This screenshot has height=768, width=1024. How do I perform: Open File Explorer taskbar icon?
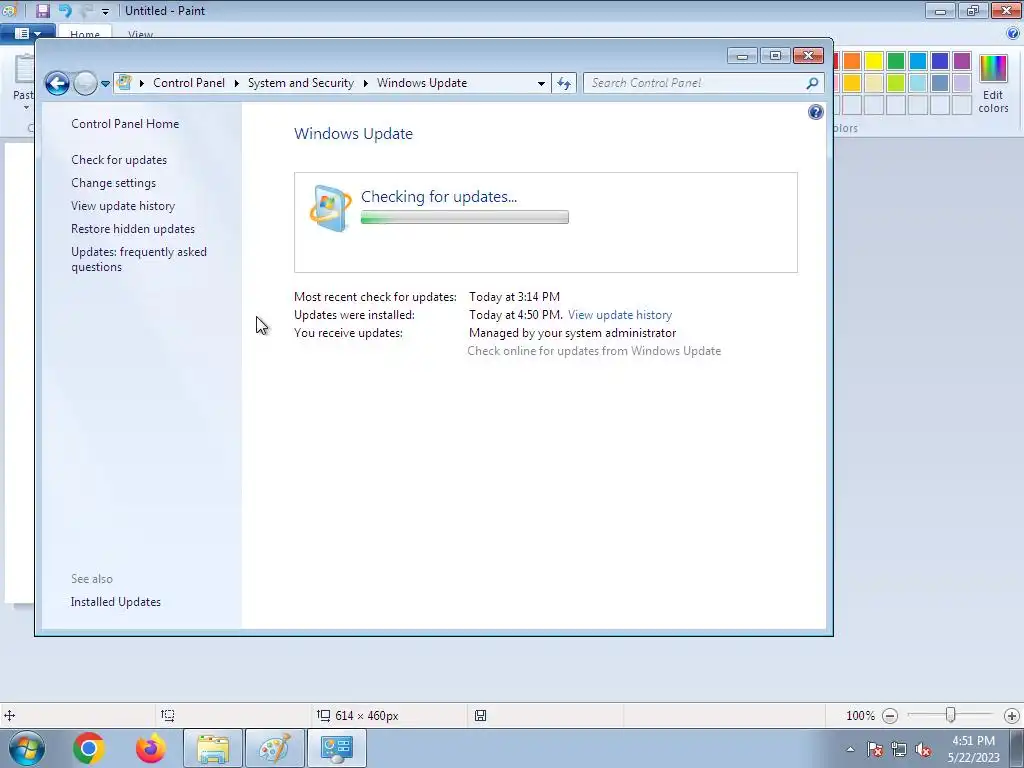[213, 748]
